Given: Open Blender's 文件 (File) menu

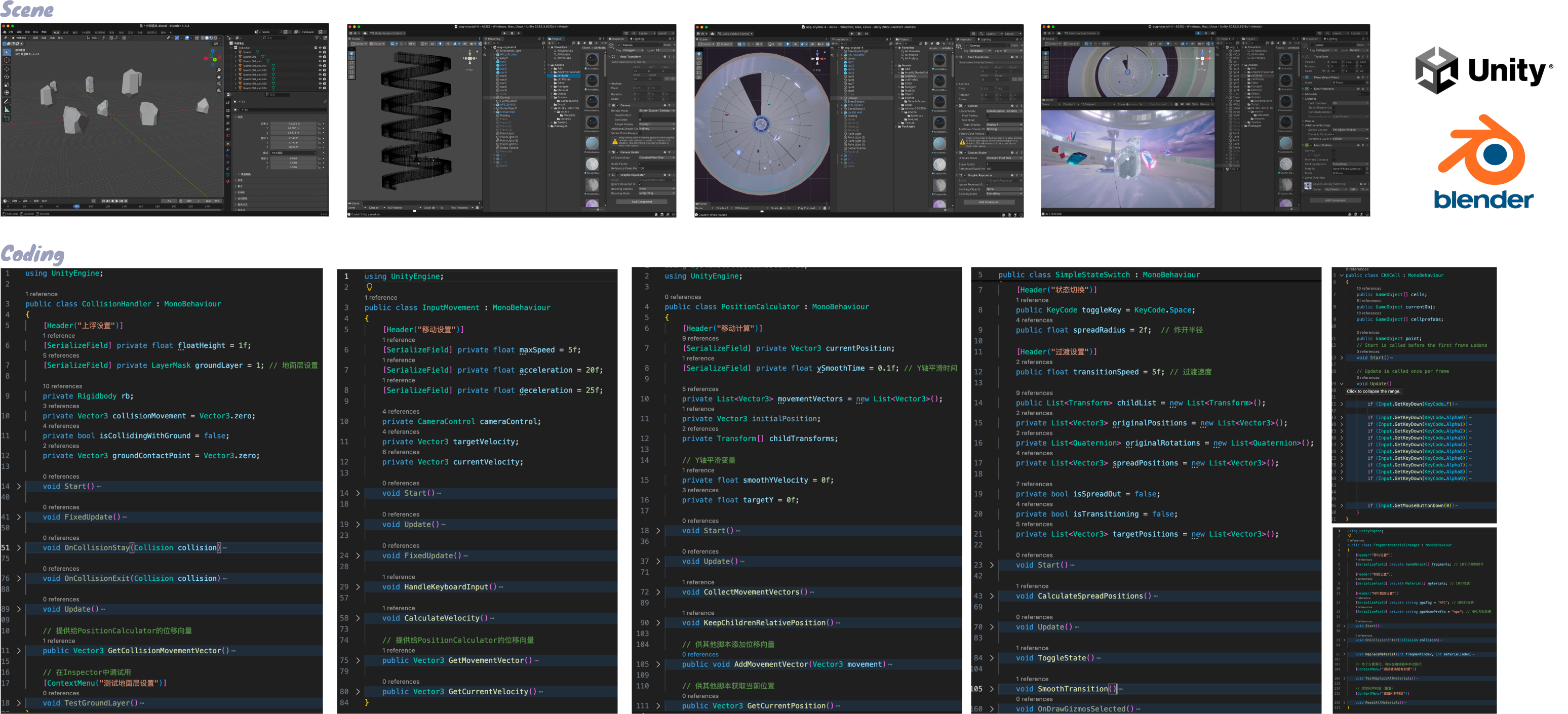Looking at the screenshot, I should coord(11,32).
